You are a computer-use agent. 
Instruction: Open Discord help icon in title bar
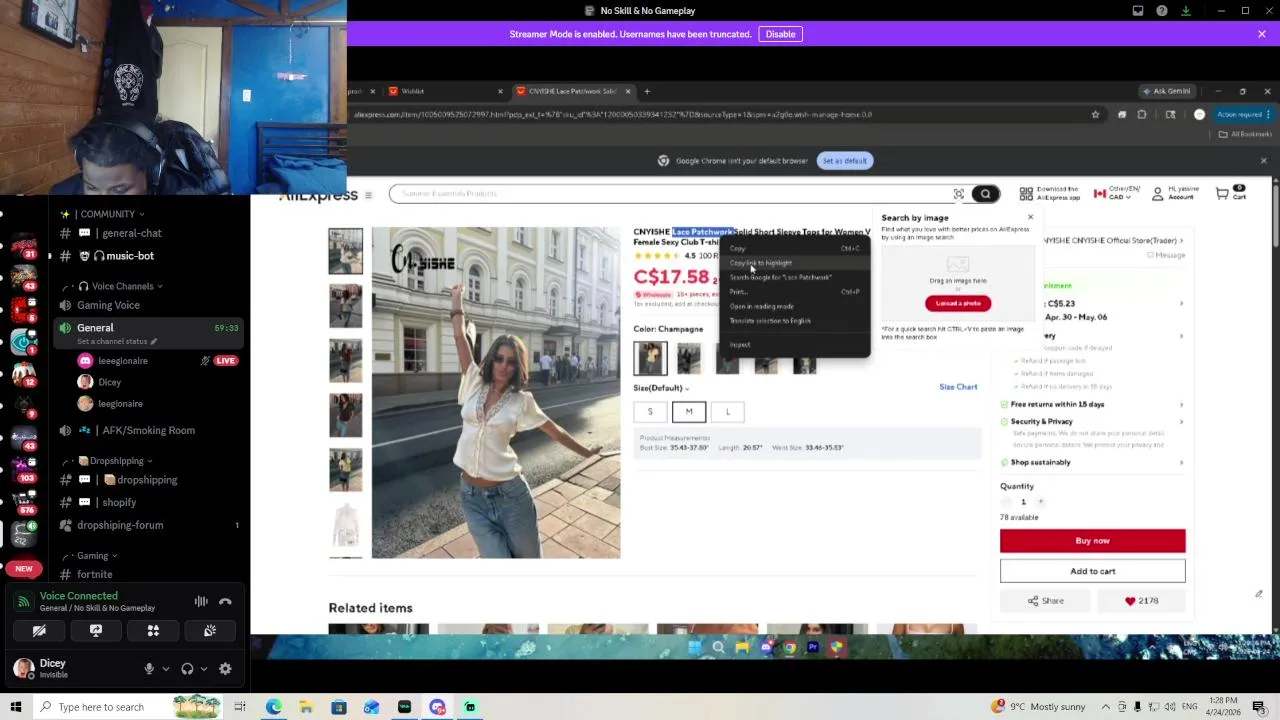coord(1162,11)
